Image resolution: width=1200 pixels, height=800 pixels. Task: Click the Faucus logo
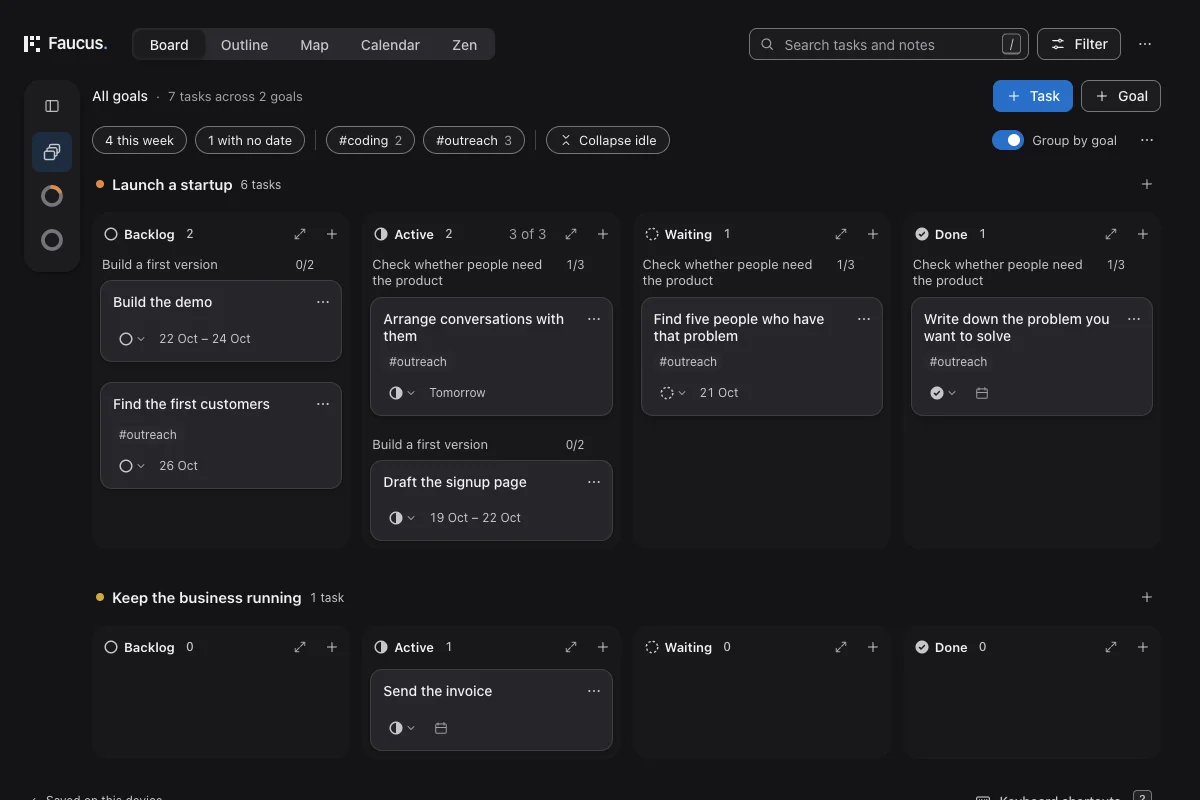point(65,44)
